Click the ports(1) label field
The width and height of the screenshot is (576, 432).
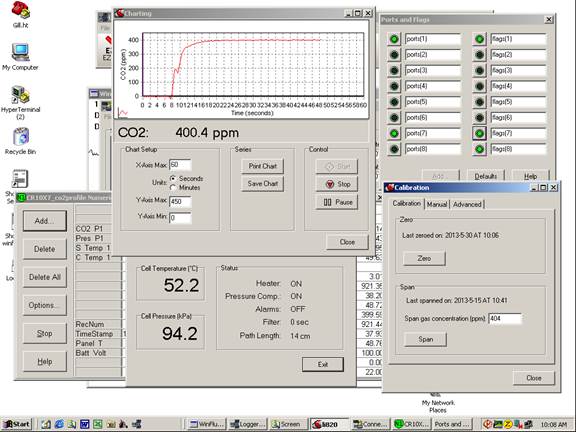point(432,39)
